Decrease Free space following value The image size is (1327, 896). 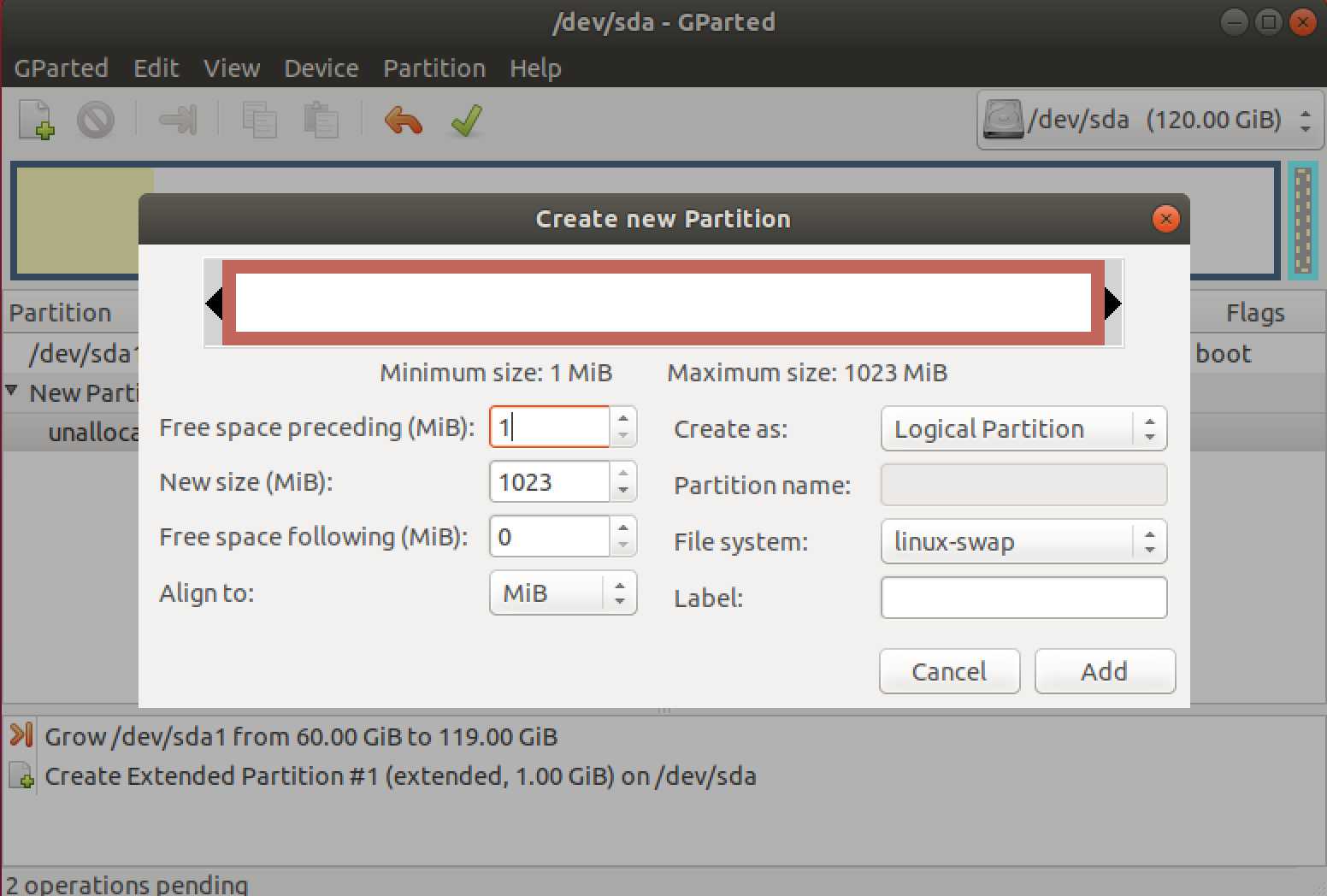point(623,546)
